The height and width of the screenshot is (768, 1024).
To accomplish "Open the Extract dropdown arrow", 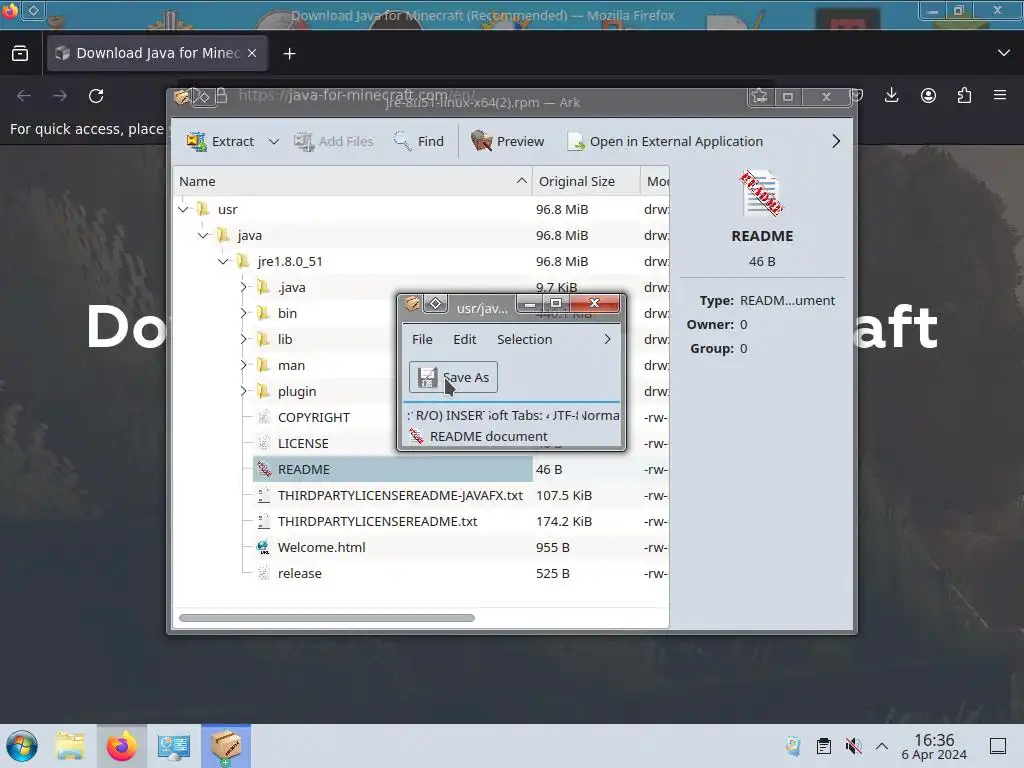I will [x=274, y=141].
